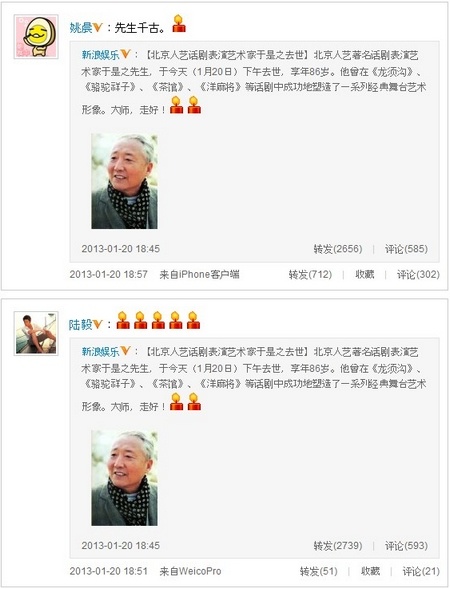This screenshot has width=450, height=589.
Task: Open 陆毅's profile avatar
Action: pyautogui.click(x=36, y=333)
